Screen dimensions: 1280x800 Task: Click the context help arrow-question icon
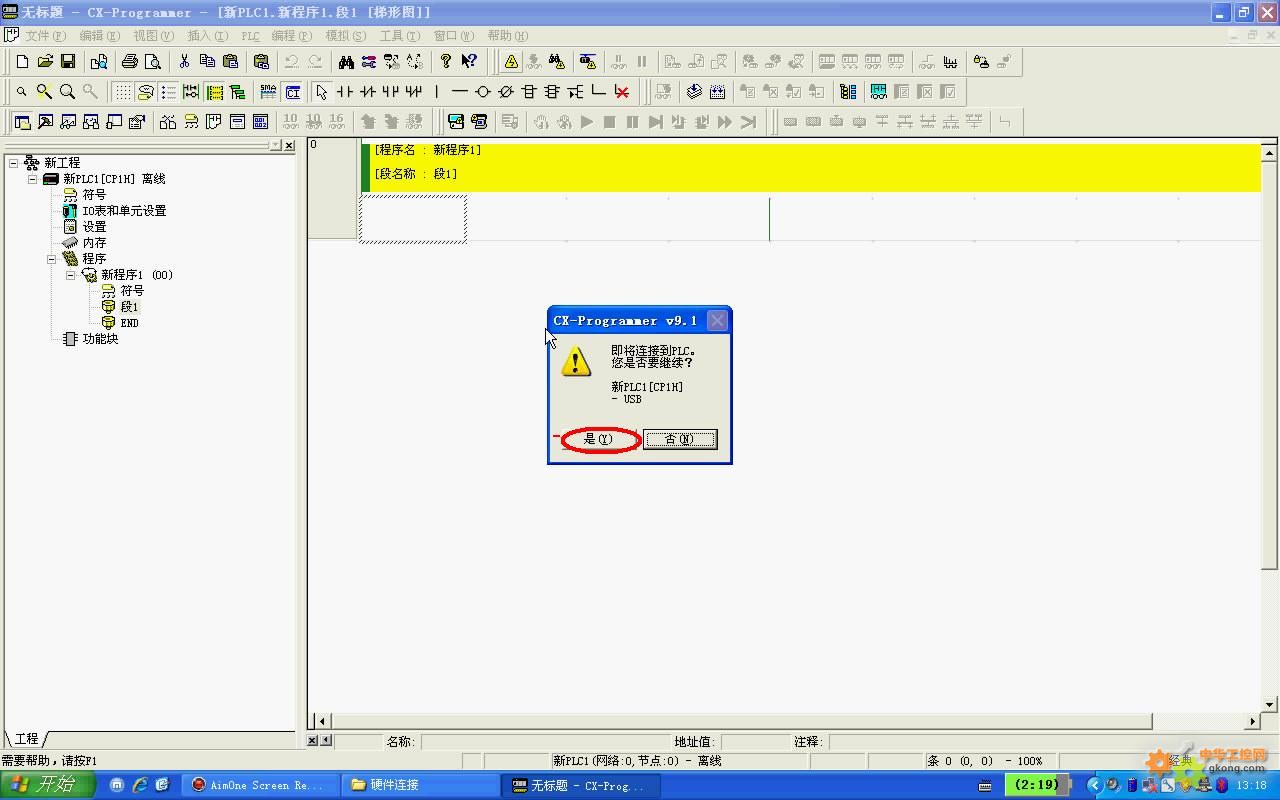click(x=469, y=62)
